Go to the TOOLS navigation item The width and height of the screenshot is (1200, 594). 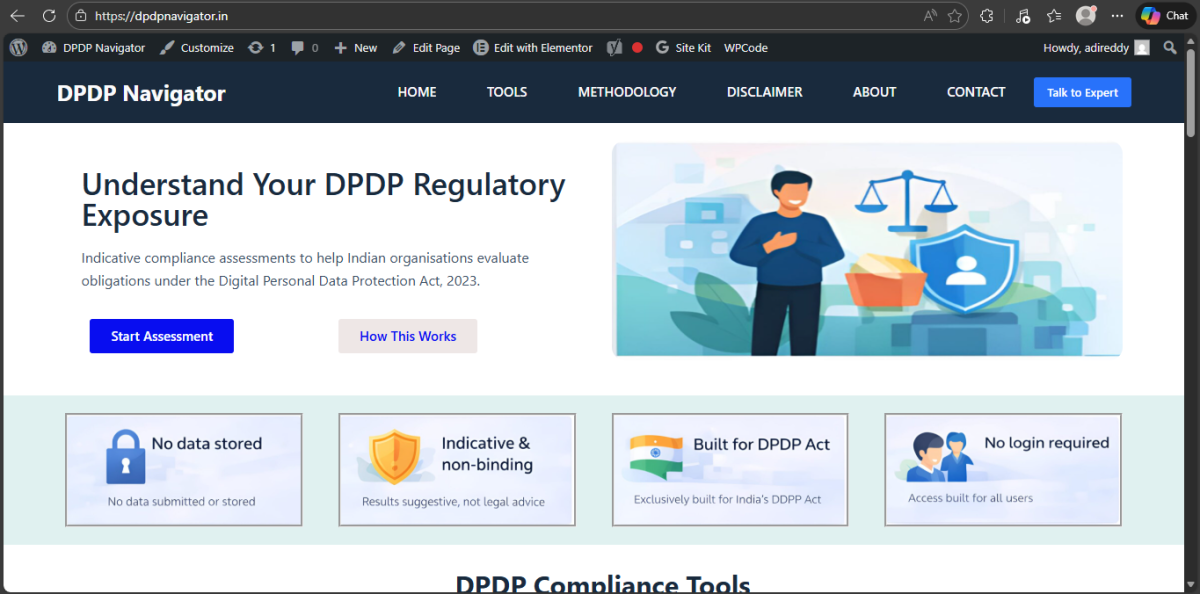tap(507, 92)
